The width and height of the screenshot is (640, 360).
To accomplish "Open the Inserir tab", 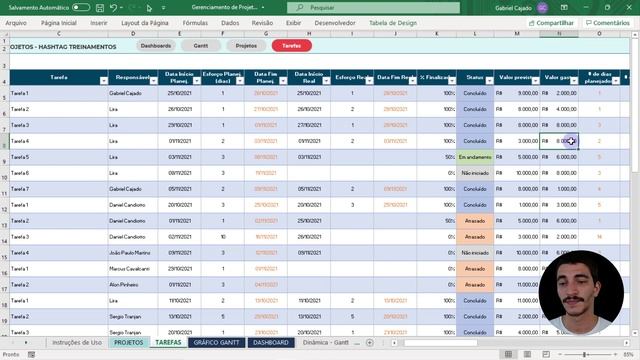I will point(99,23).
